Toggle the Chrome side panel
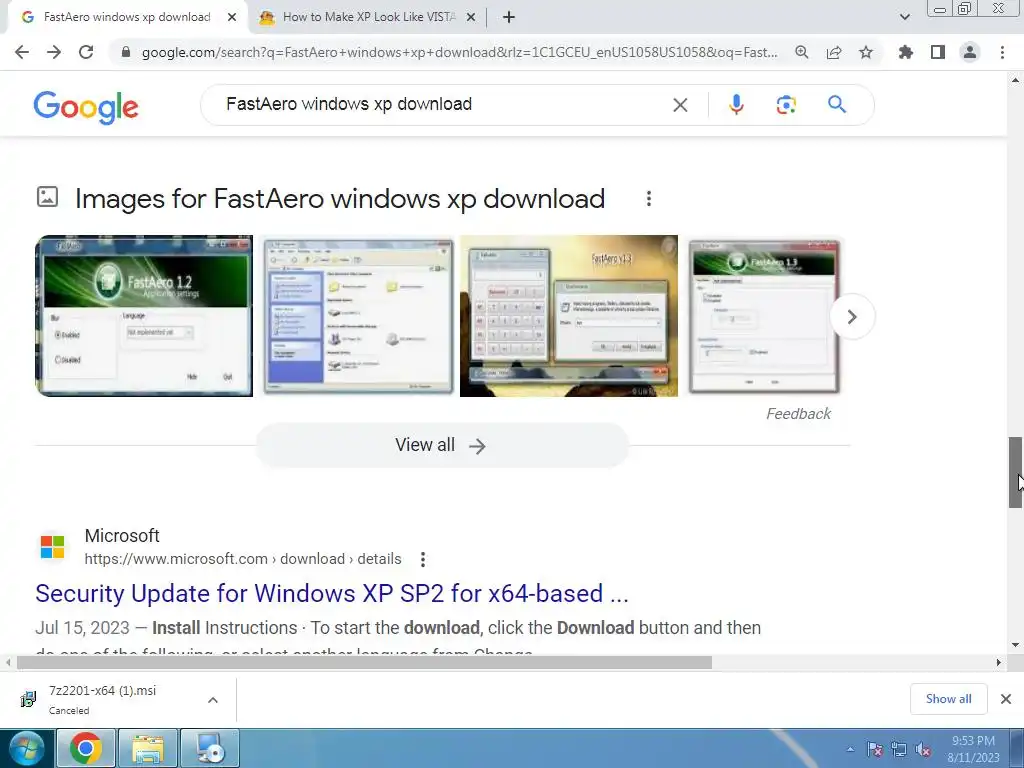 click(x=938, y=52)
